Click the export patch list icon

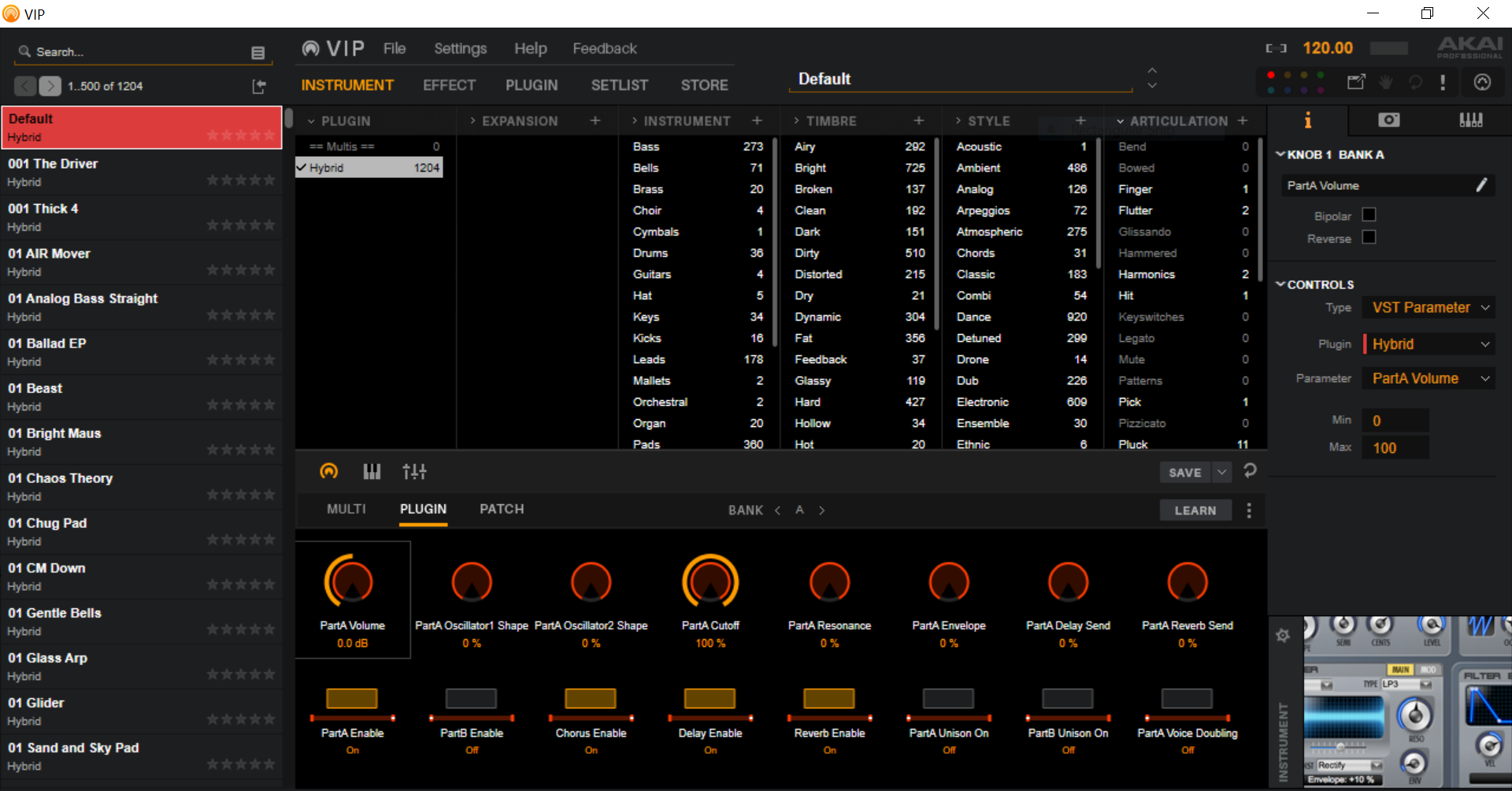[258, 87]
